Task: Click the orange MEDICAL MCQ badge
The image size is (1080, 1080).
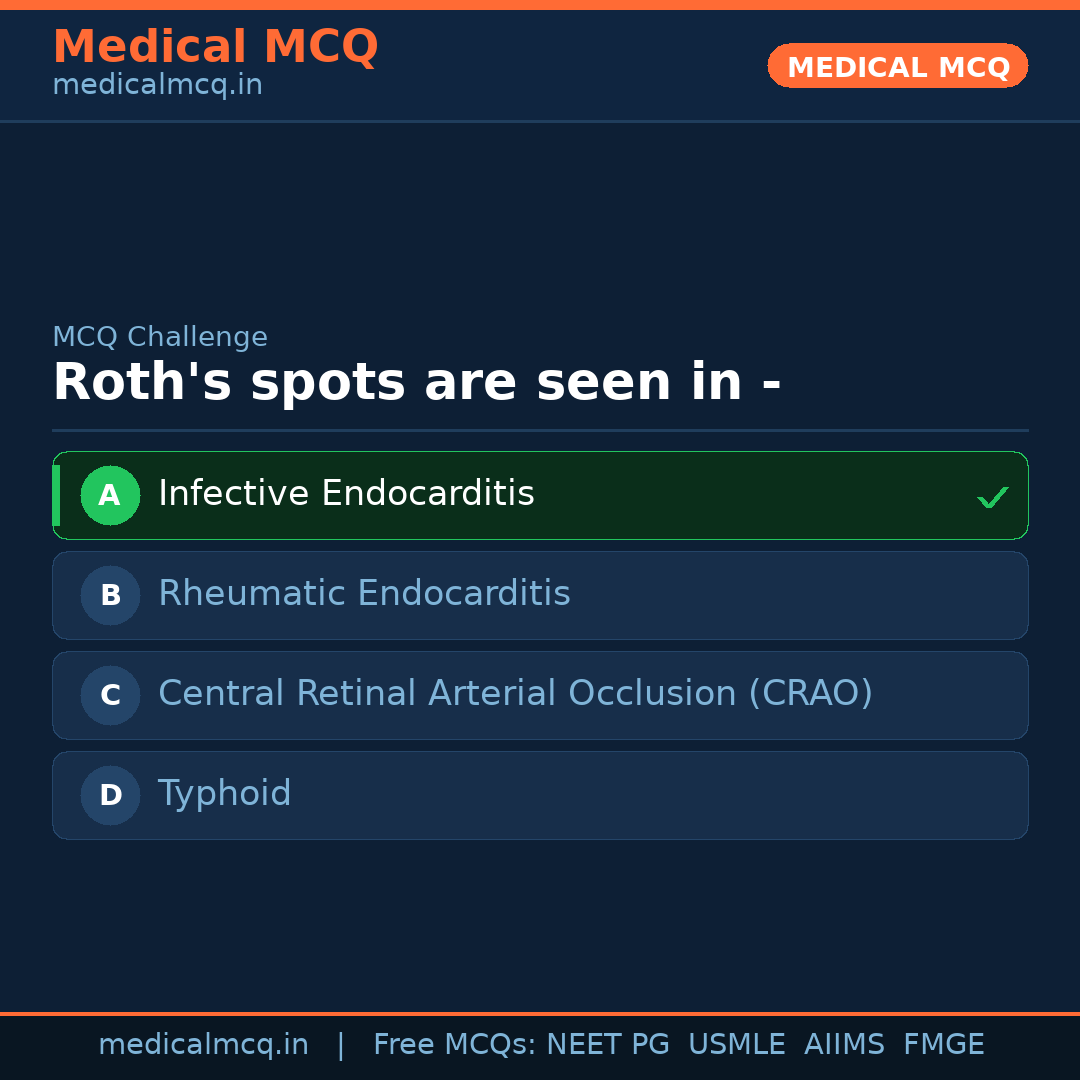Action: click(x=898, y=66)
